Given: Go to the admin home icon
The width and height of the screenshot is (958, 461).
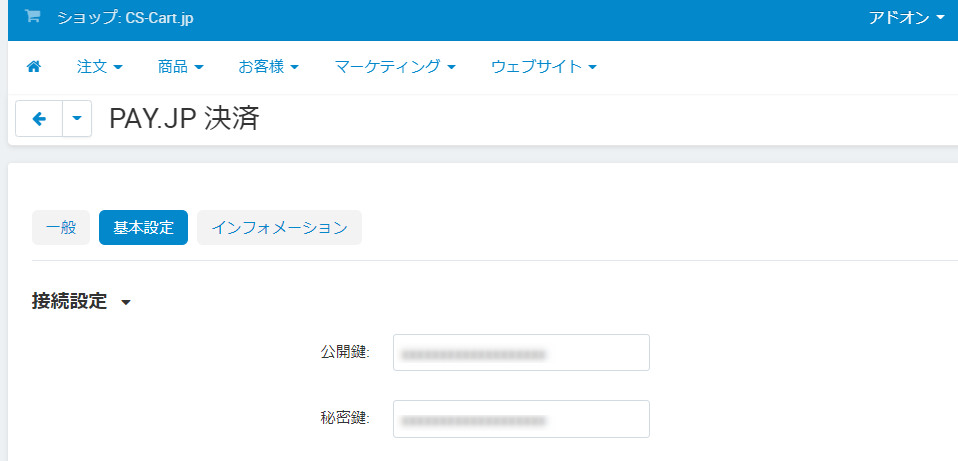Looking at the screenshot, I should tap(34, 67).
